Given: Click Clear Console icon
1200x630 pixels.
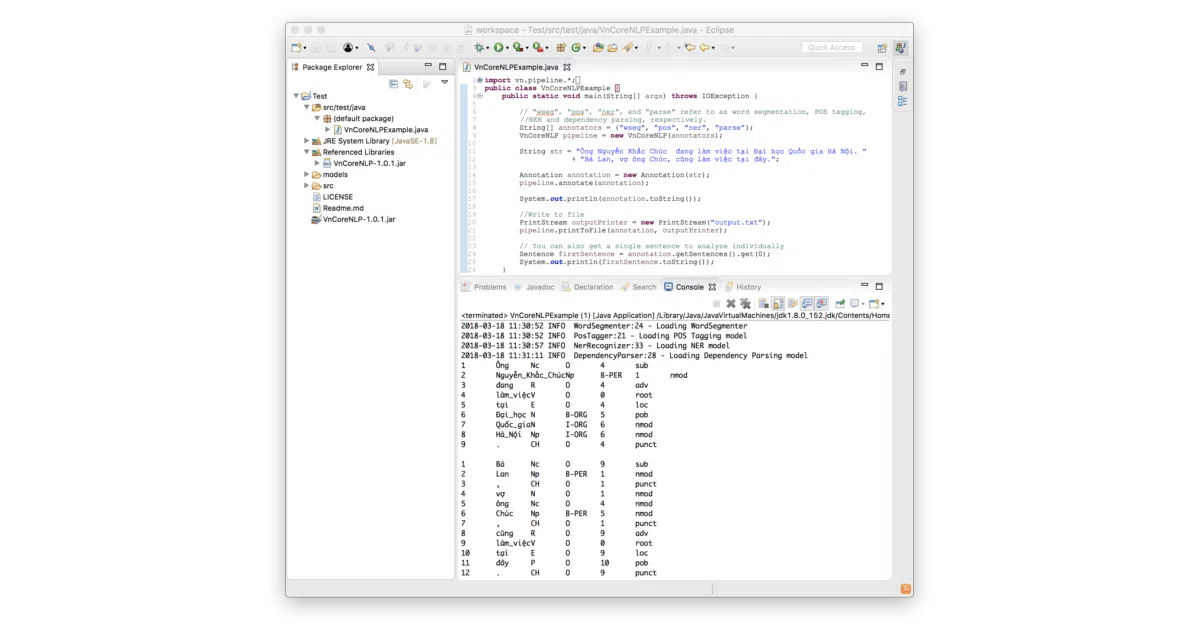Looking at the screenshot, I should (x=764, y=303).
